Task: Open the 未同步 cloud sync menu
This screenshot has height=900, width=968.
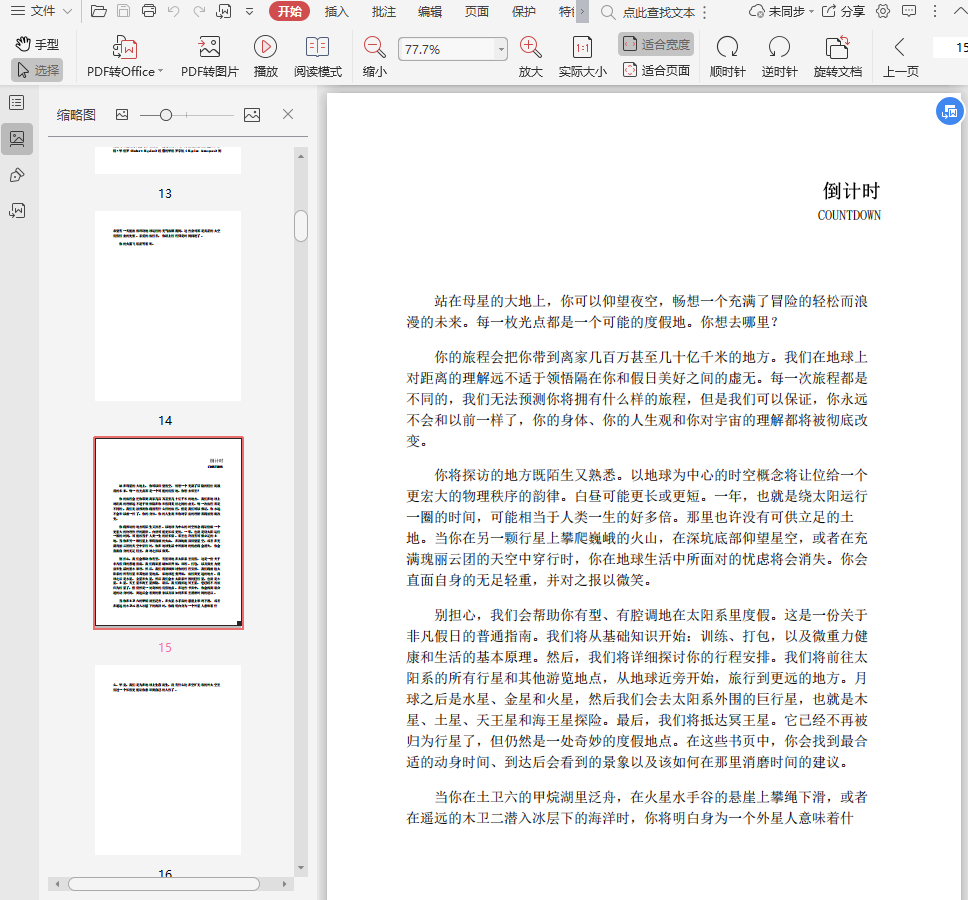Action: coord(782,11)
